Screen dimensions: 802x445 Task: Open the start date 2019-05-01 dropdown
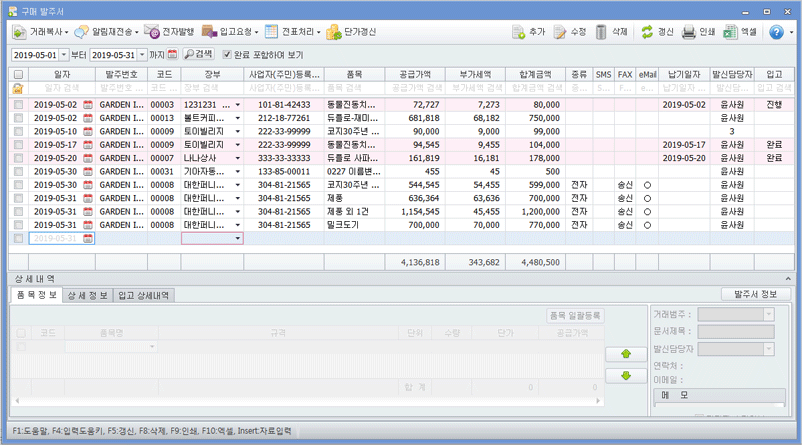[65, 54]
